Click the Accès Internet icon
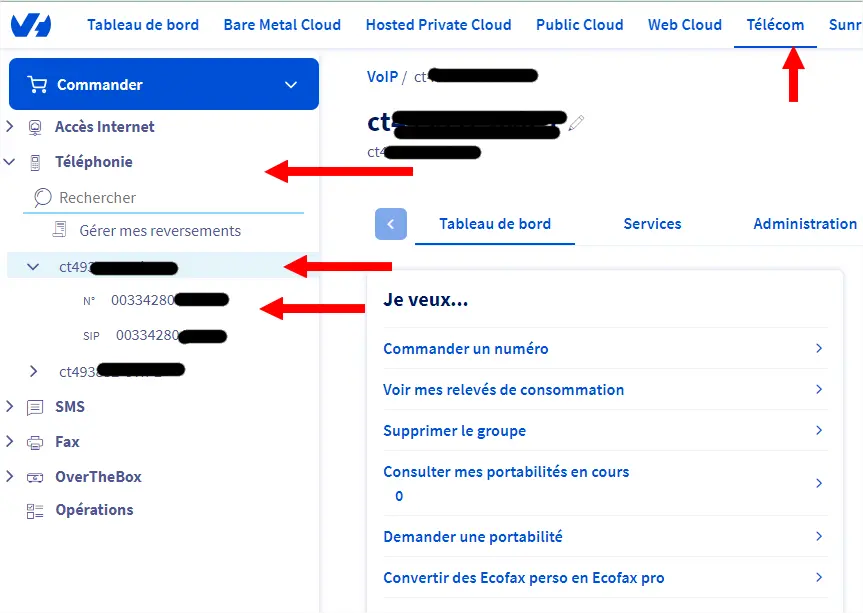 click(35, 127)
